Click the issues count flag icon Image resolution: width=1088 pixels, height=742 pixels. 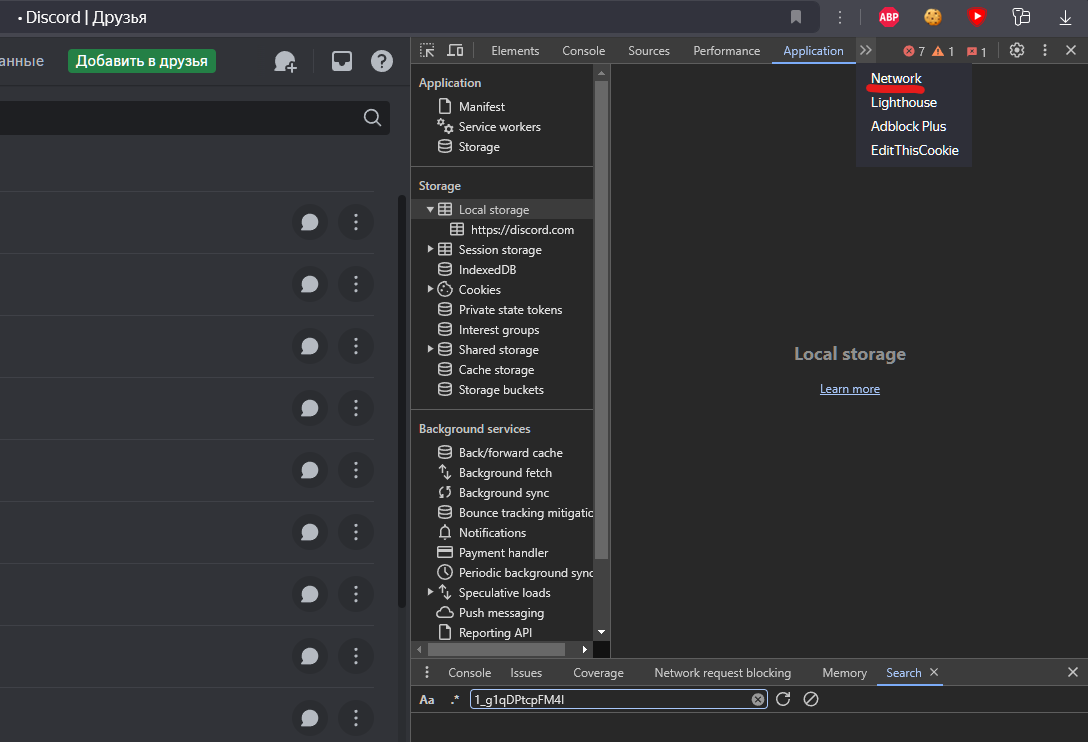click(x=976, y=51)
